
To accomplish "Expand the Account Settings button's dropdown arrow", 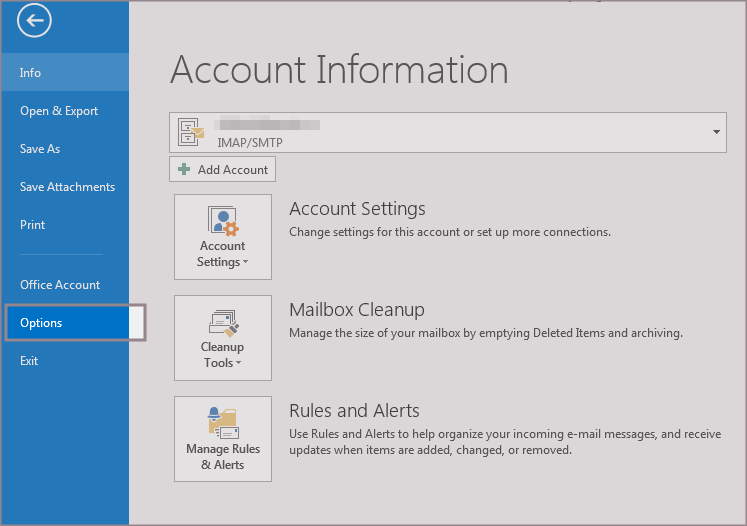I will 245,263.
